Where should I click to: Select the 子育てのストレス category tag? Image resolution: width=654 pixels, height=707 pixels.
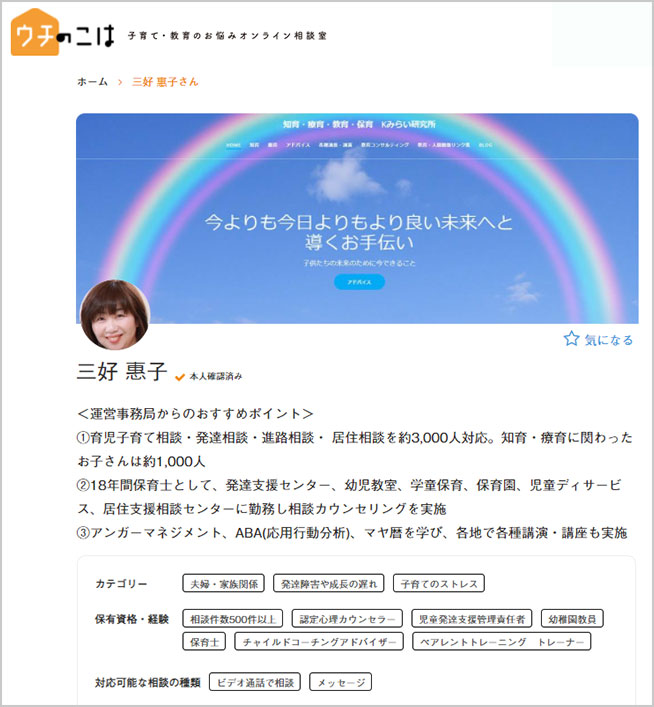pyautogui.click(x=439, y=583)
